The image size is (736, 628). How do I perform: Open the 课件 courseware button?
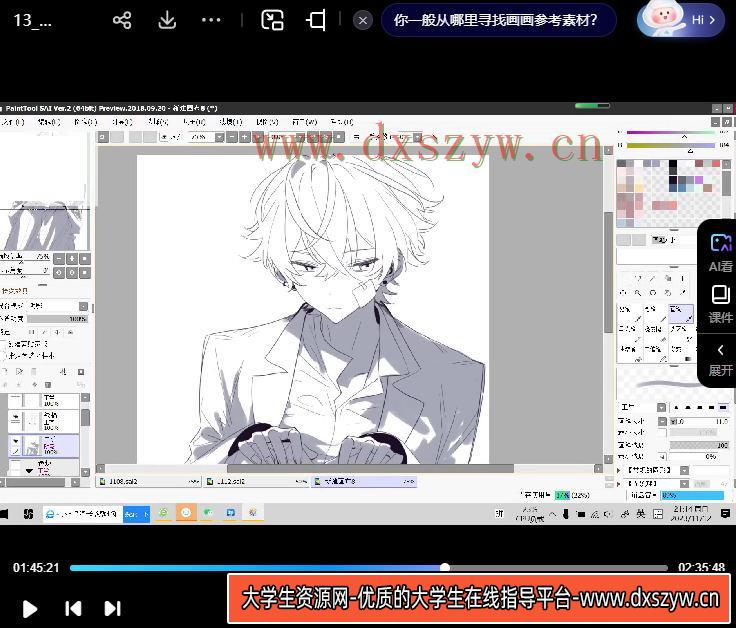tap(720, 304)
